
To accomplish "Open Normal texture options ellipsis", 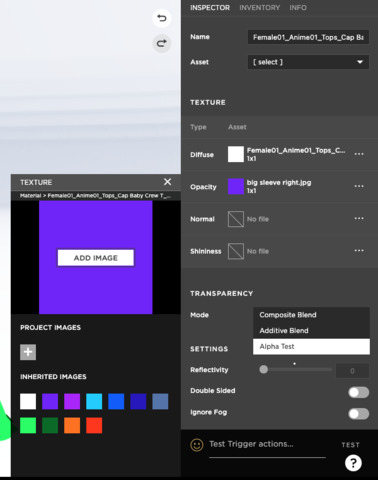I will point(359,218).
